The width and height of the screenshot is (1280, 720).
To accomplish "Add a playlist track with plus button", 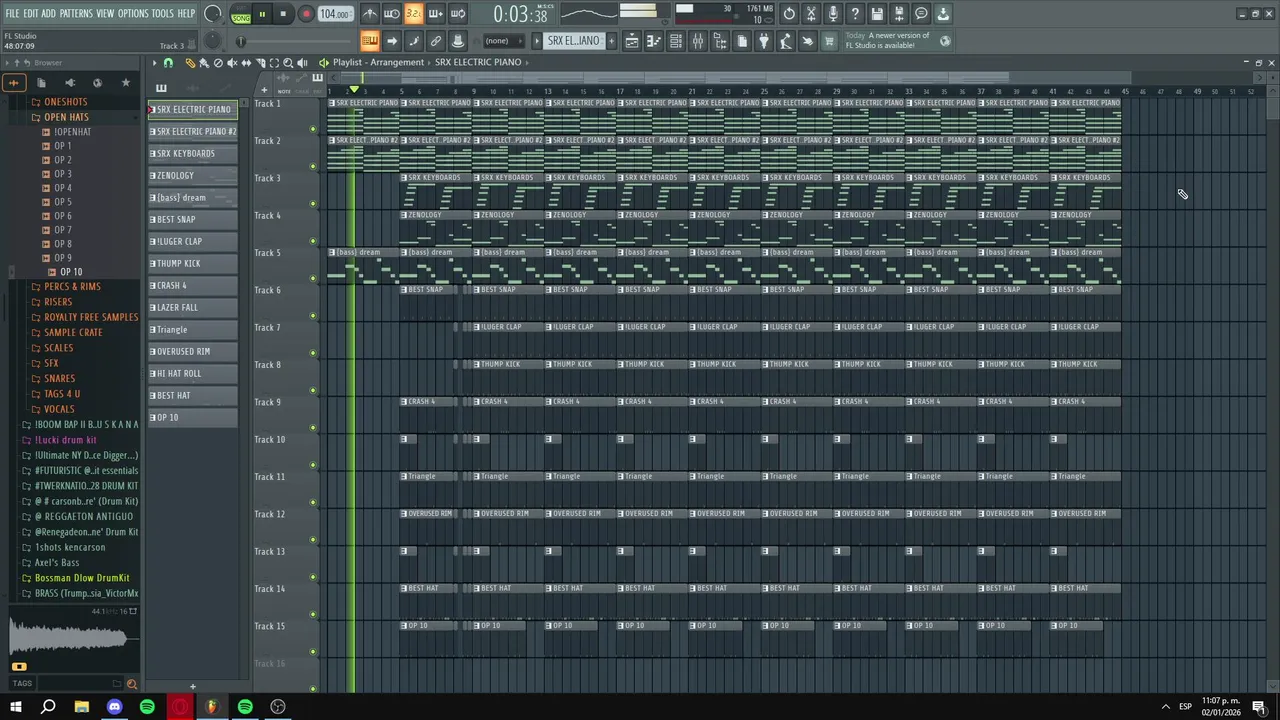I will pos(264,90).
